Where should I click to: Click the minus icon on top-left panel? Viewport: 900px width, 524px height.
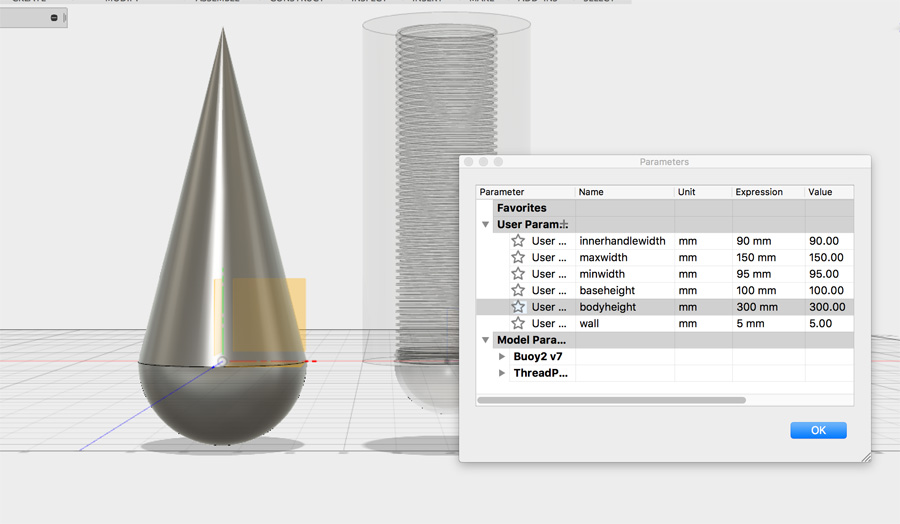54,18
